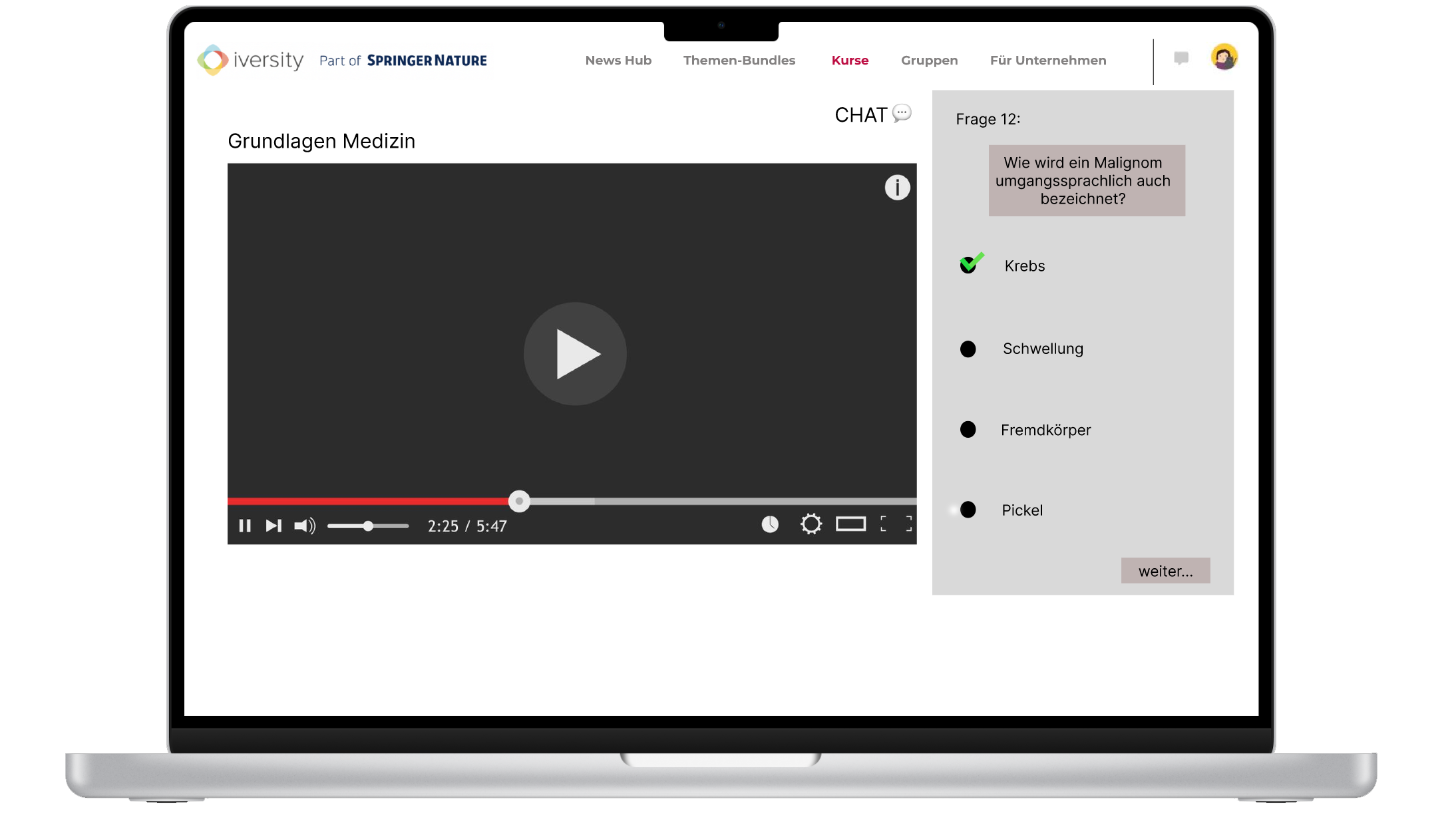Adjust the volume slider
This screenshot has width=1456, height=817.
click(368, 526)
